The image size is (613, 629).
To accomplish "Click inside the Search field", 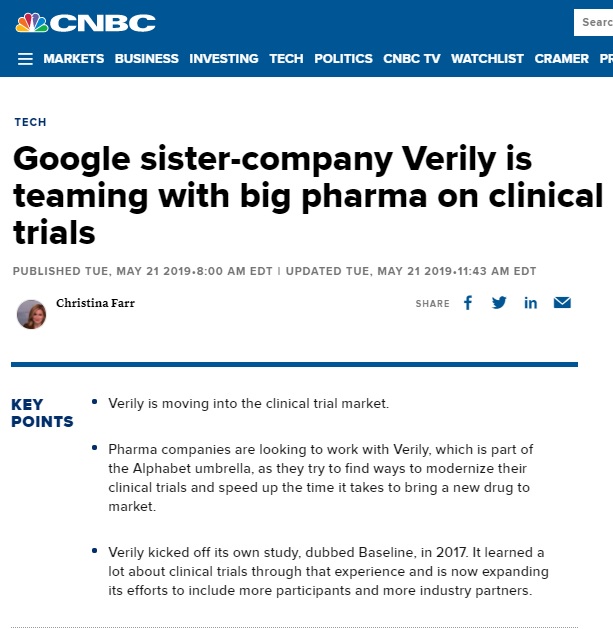I will pos(593,22).
